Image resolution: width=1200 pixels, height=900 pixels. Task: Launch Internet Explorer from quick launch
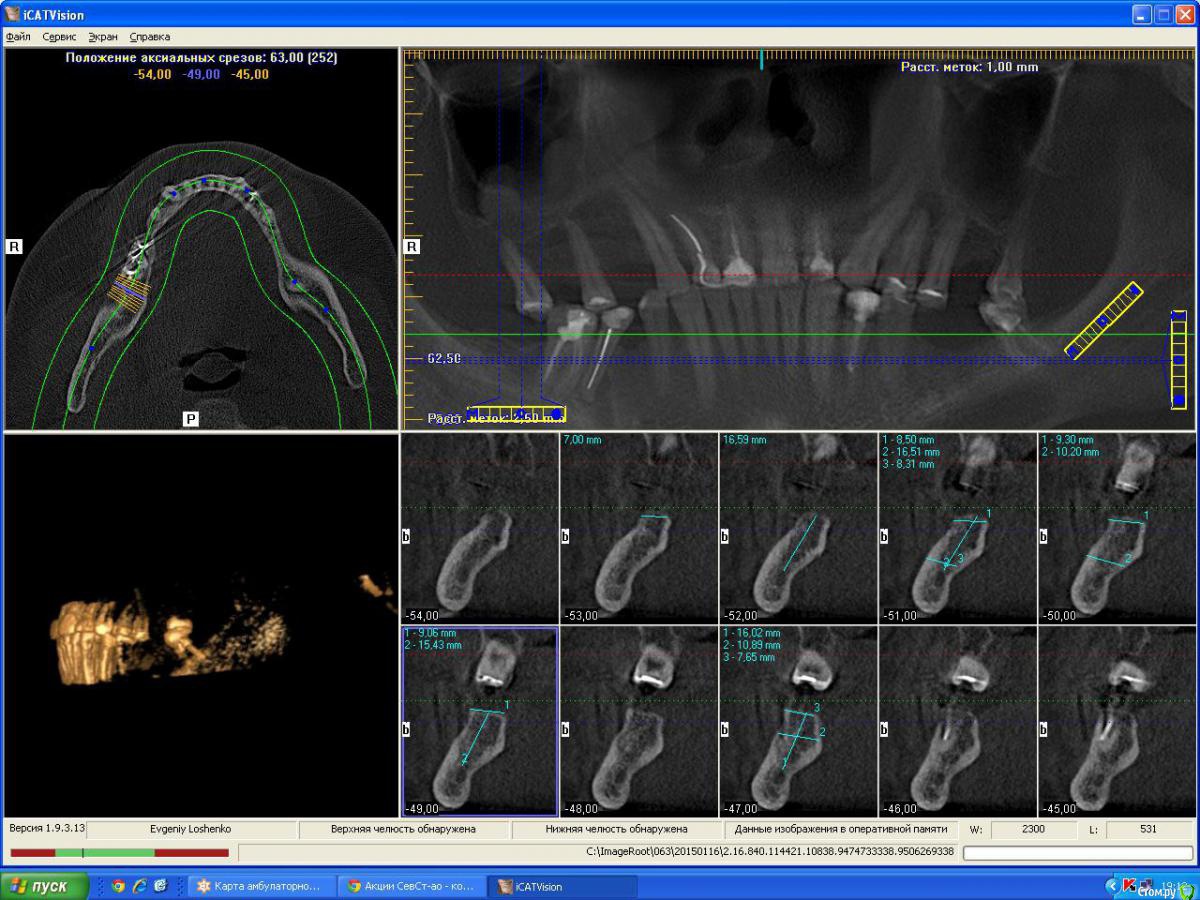coord(139,886)
